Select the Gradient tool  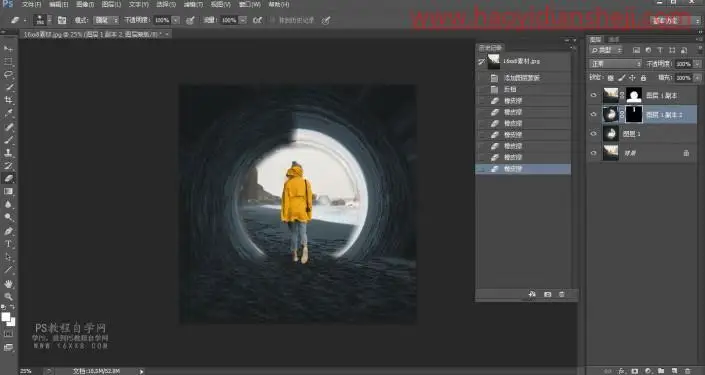point(8,192)
